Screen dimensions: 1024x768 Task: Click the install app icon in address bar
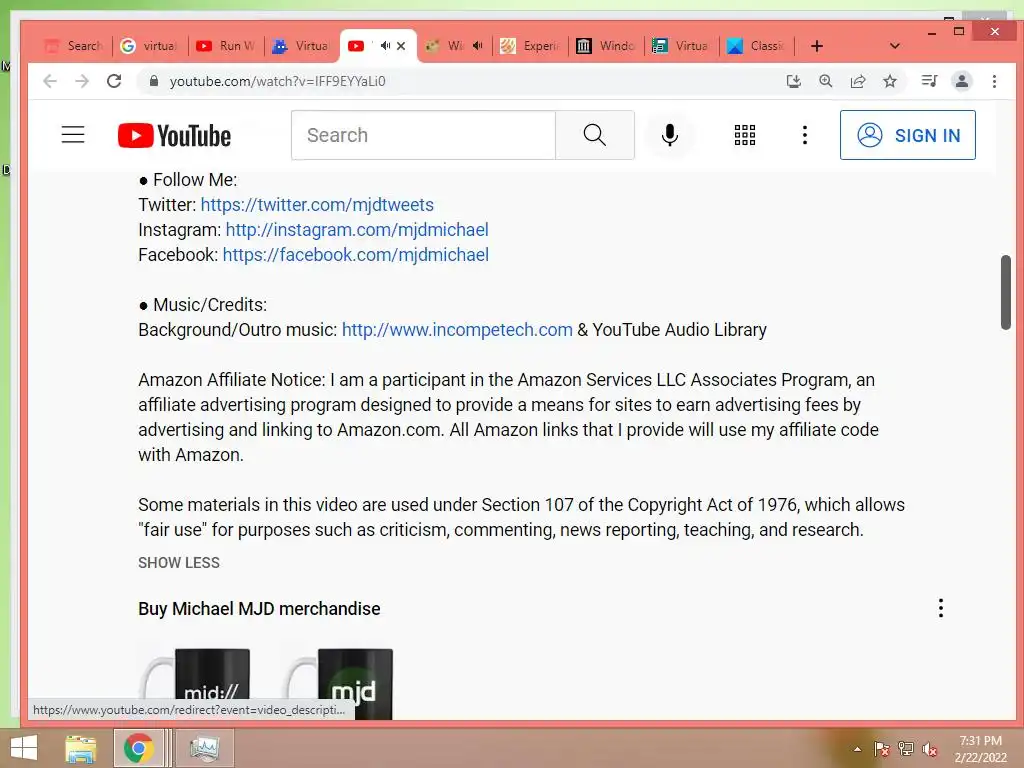[x=793, y=81]
